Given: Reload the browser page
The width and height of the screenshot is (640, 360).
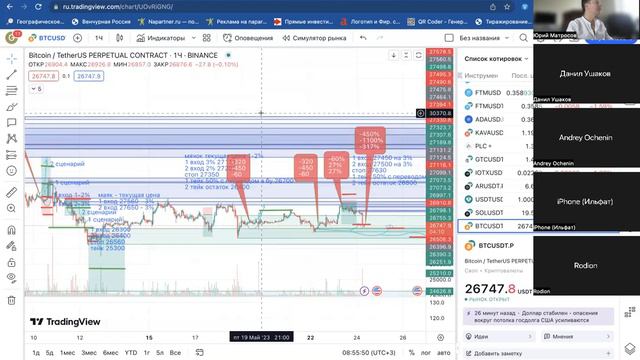Looking at the screenshot, I should [38, 7].
